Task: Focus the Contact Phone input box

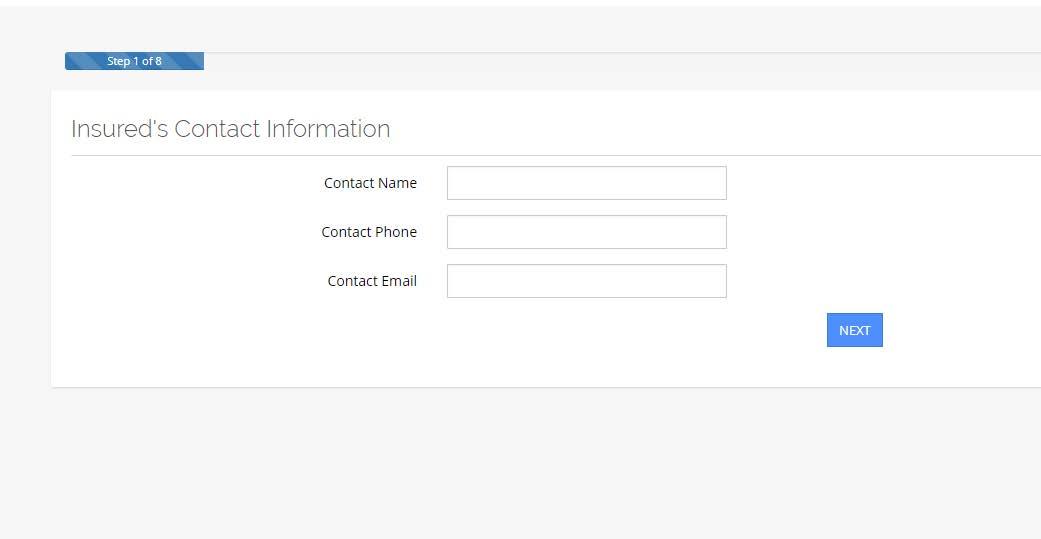Action: click(586, 232)
